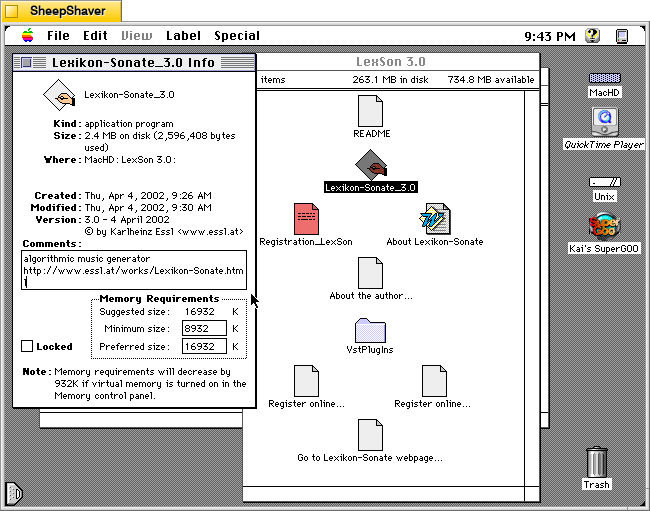Open the Apple menu
The width and height of the screenshot is (650, 511).
point(28,36)
